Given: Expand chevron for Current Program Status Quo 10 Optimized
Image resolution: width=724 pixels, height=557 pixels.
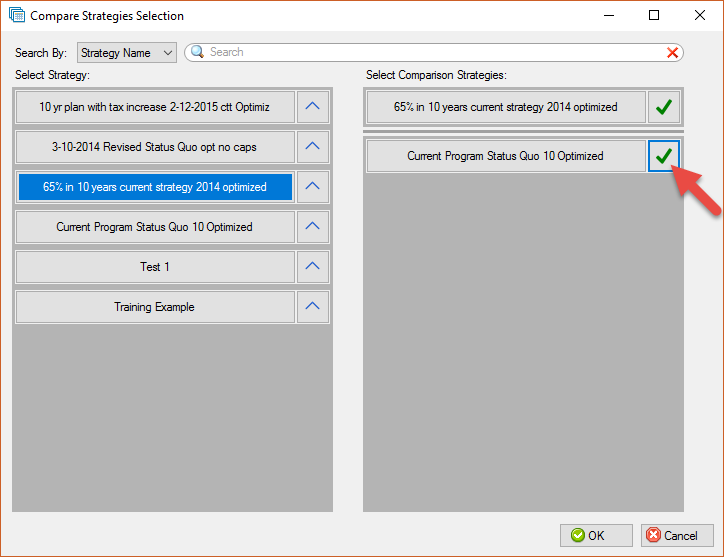Looking at the screenshot, I should 313,227.
